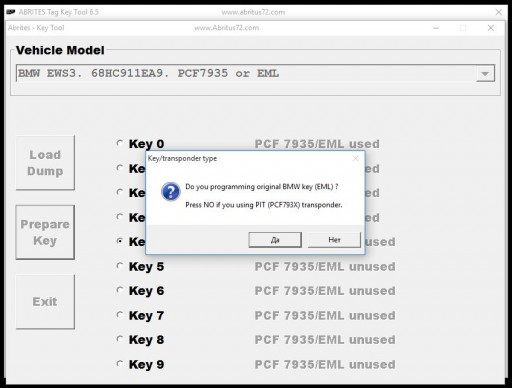The image size is (512, 388).
Task: Click the Key 0 'PCF 7935/EML used' status
Action: point(317,144)
